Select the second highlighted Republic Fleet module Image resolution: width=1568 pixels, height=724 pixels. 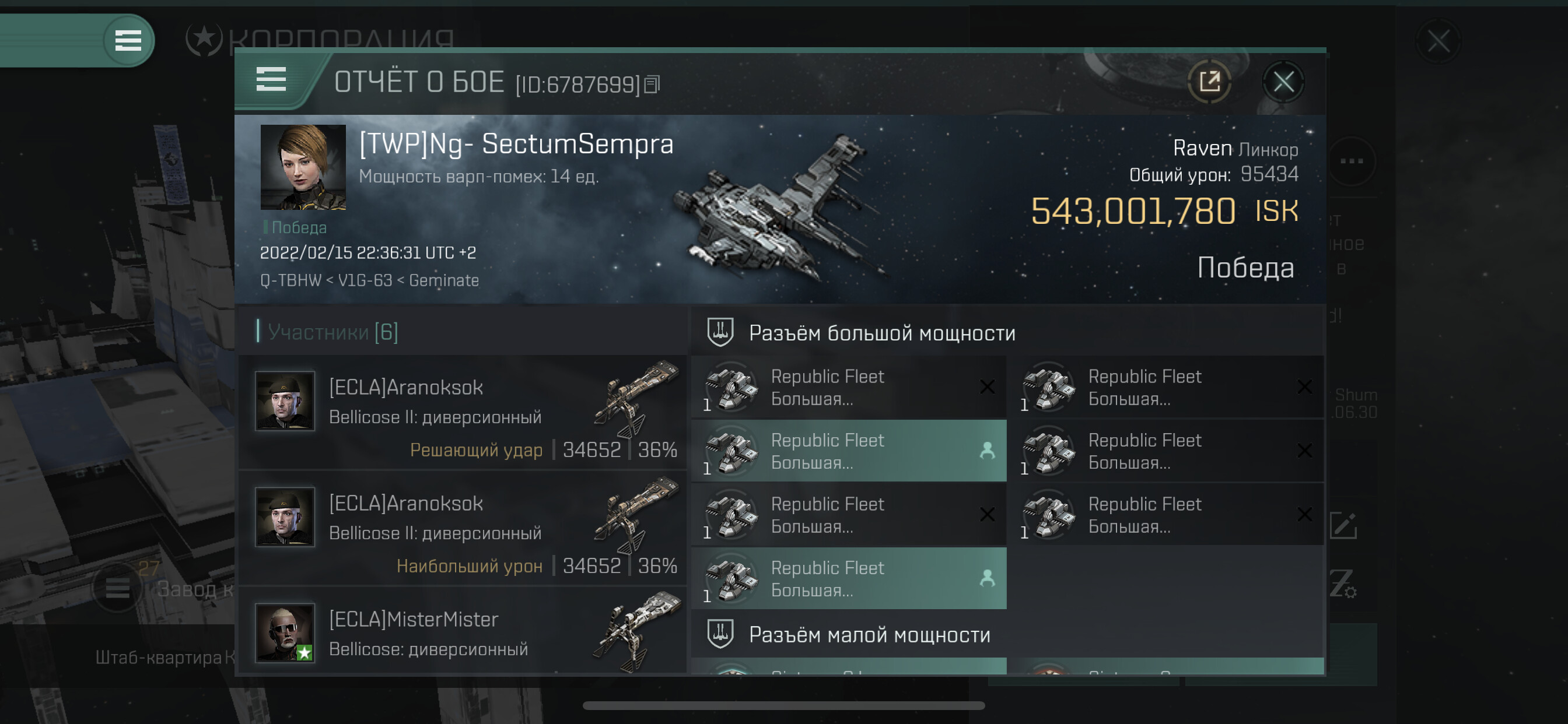click(849, 451)
